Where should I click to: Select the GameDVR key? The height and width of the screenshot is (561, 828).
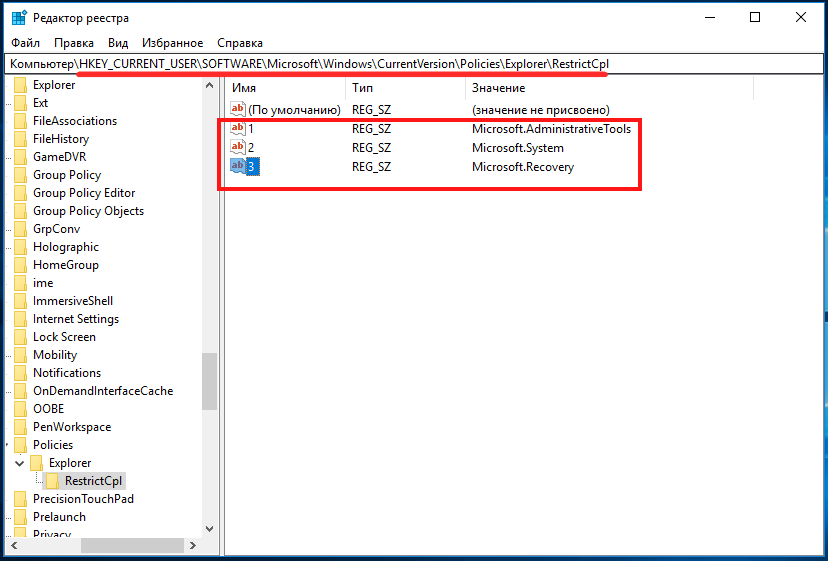click(x=59, y=158)
